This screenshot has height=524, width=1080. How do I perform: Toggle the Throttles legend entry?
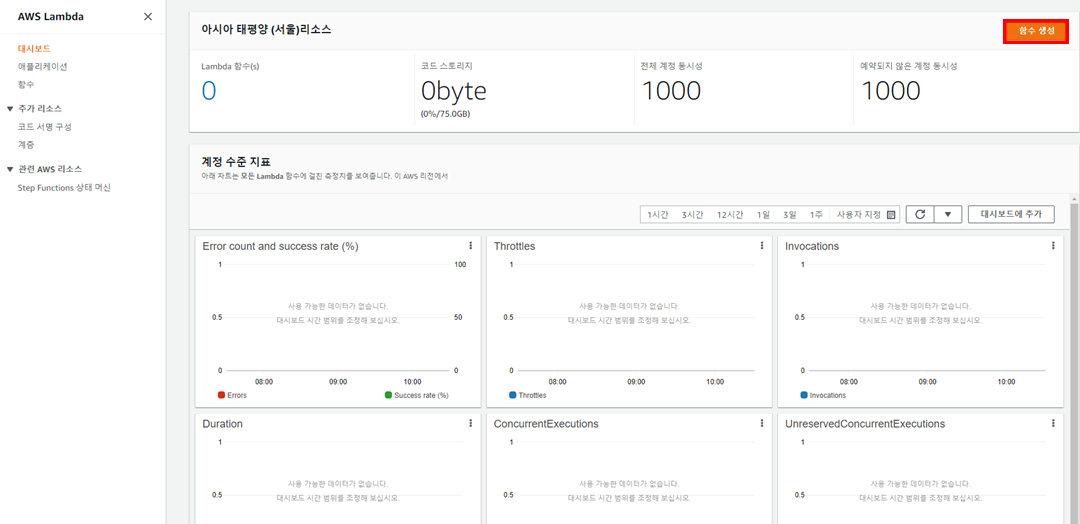click(528, 395)
